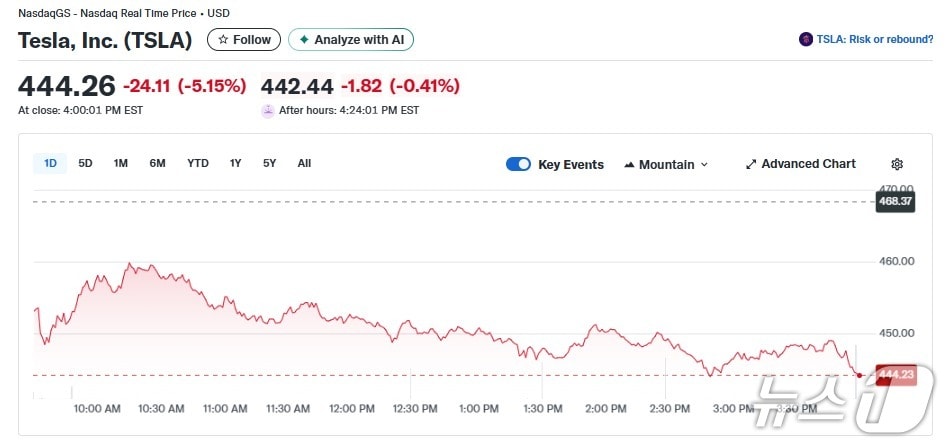Click the red dot ending the price line
The image size is (948, 447).
pos(860,375)
